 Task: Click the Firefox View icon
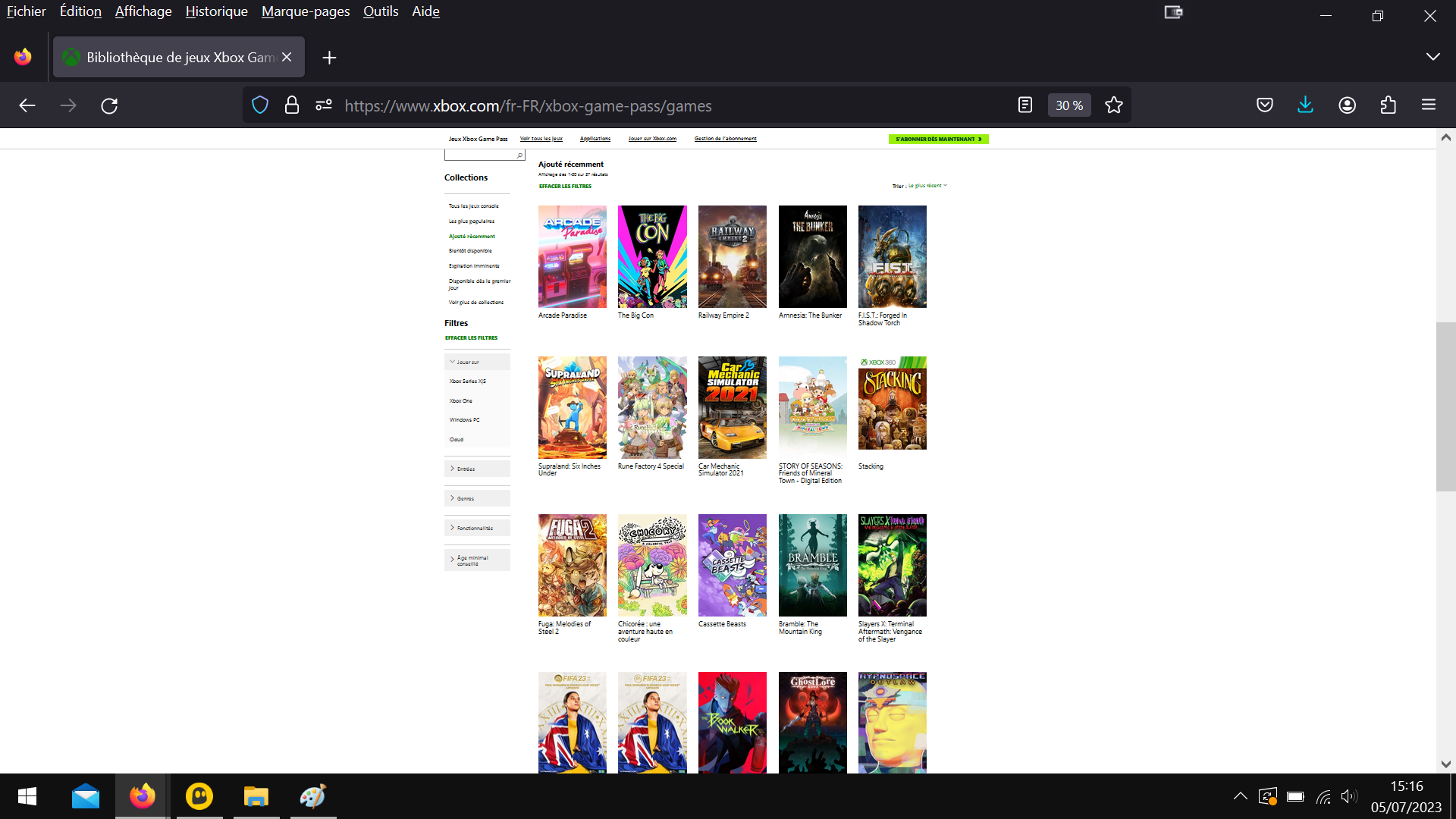point(23,57)
